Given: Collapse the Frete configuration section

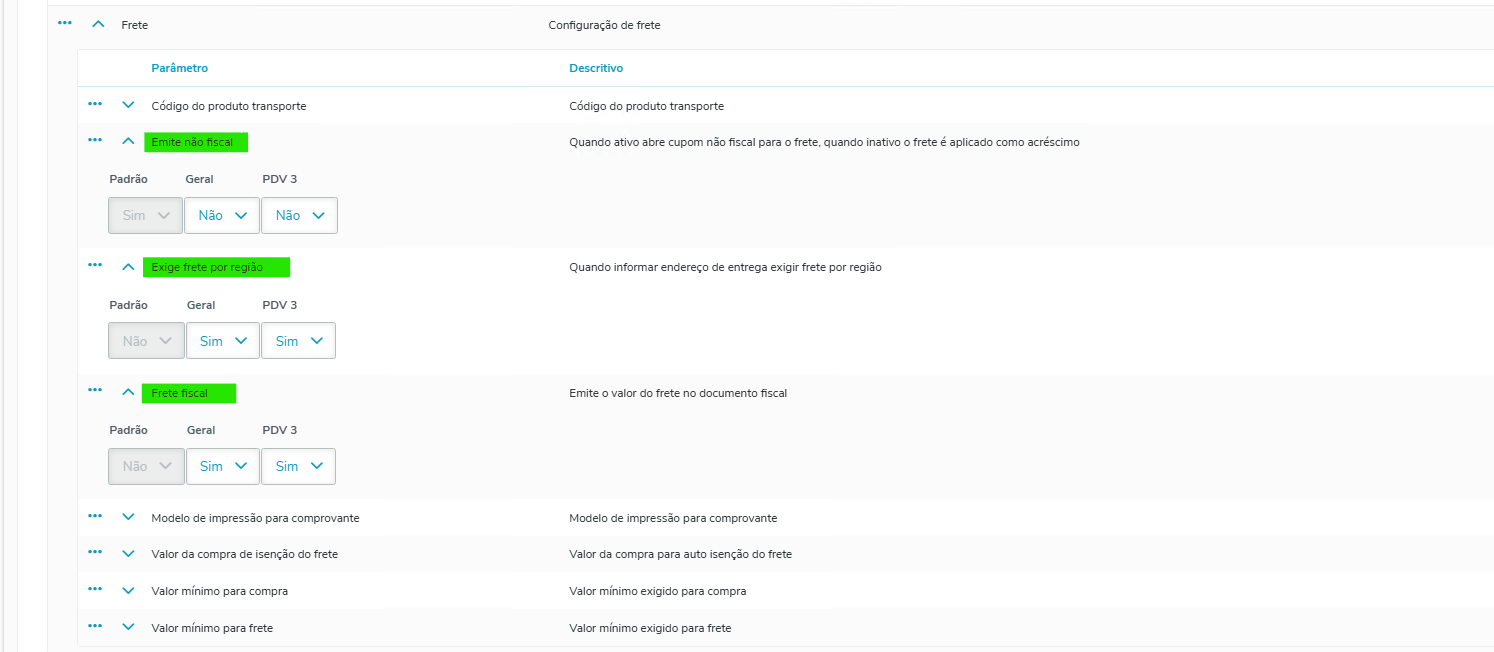Looking at the screenshot, I should point(98,24).
